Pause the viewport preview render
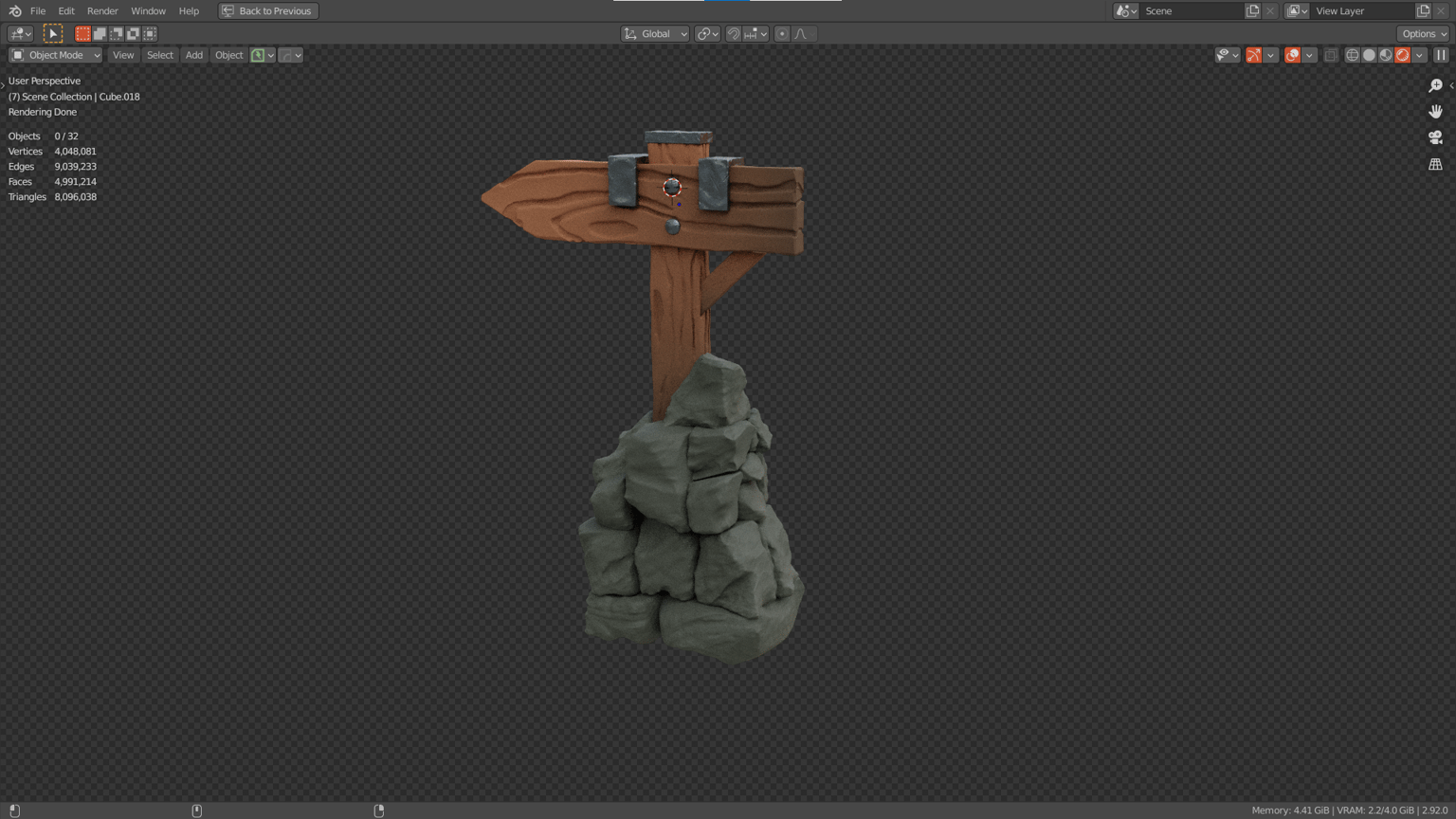Viewport: 1456px width, 819px height. pos(1441,55)
